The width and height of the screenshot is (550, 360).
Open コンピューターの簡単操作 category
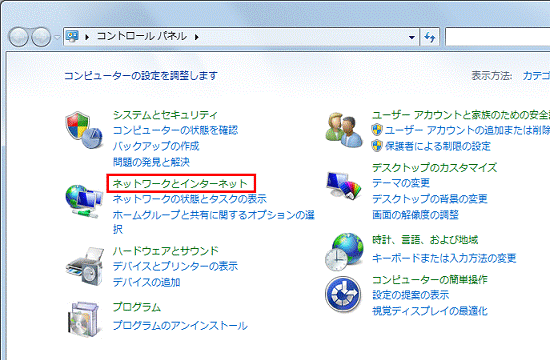[430, 279]
